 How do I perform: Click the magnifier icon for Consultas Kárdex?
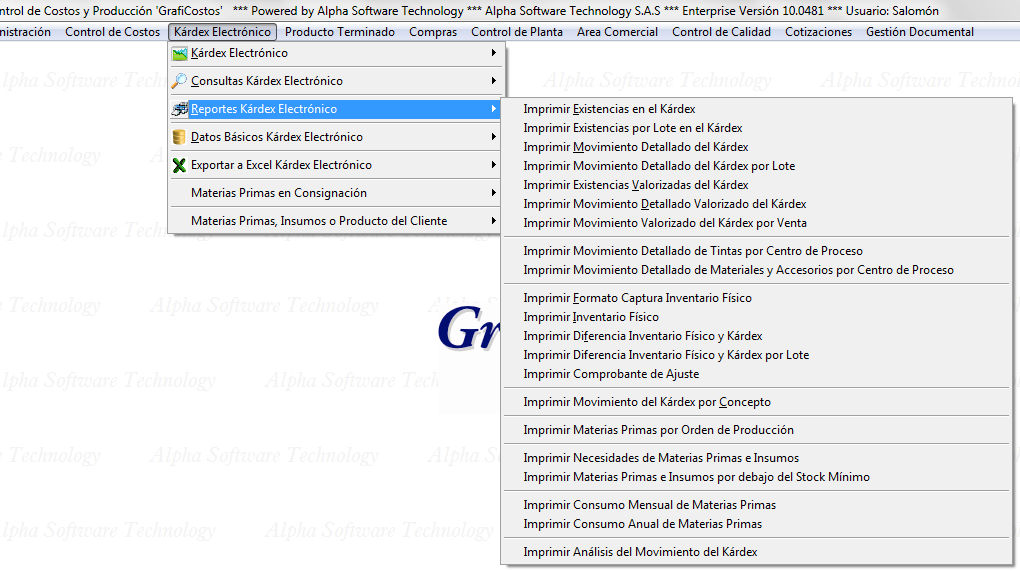180,81
